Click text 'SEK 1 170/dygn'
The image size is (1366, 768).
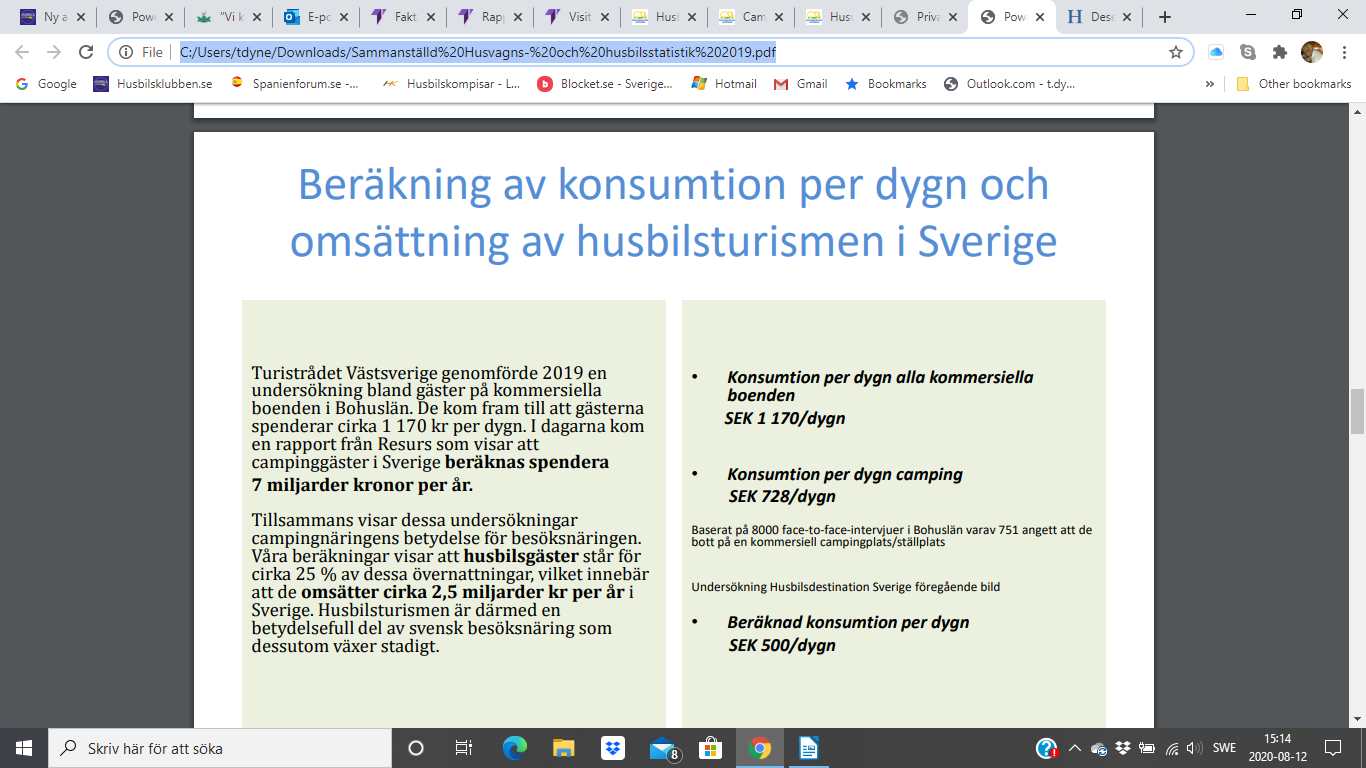click(785, 418)
